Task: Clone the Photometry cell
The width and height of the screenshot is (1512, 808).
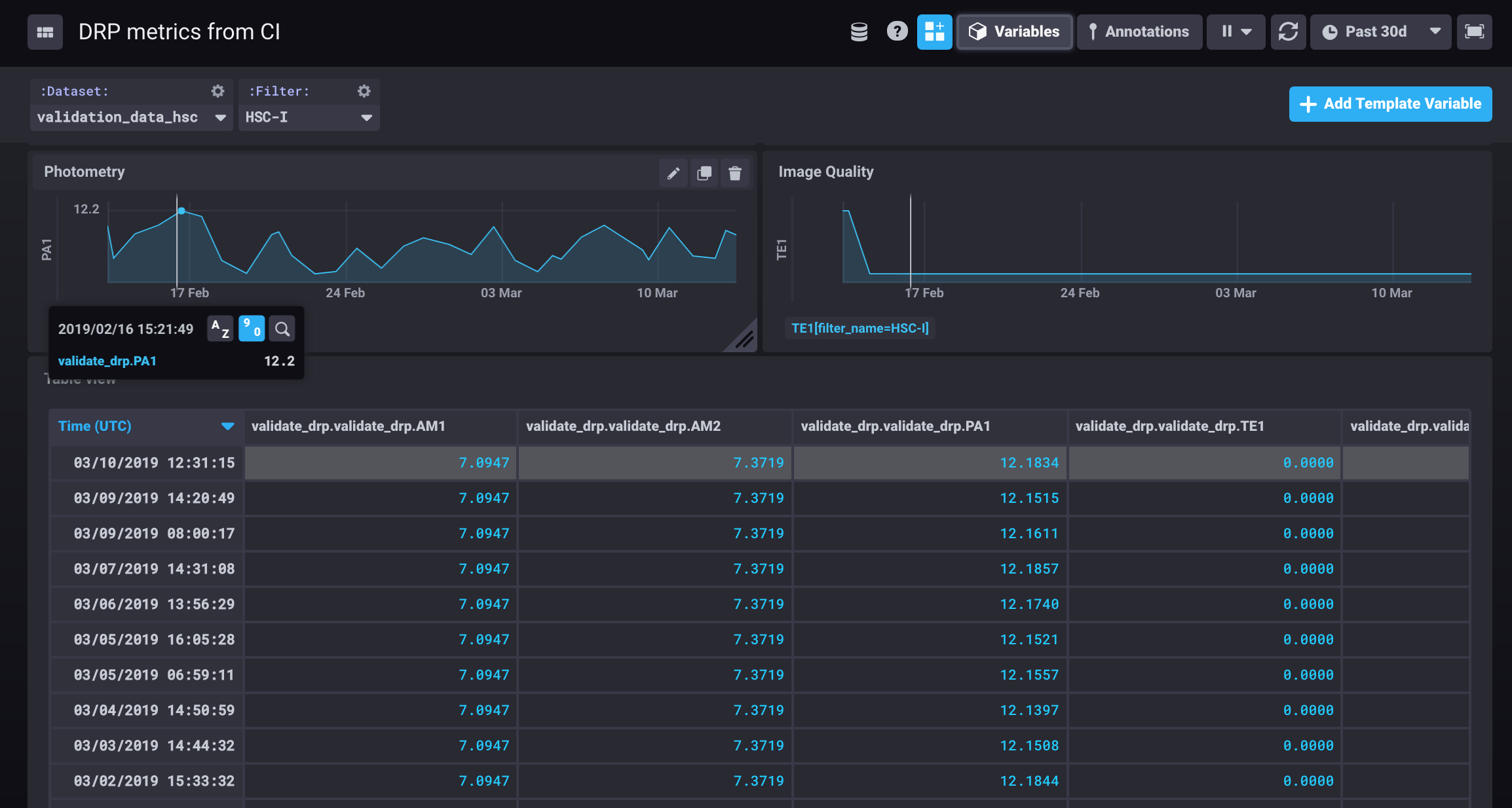Action: pos(704,173)
